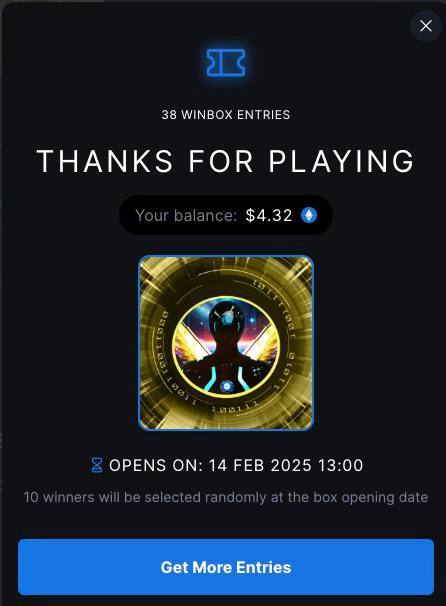Click the 10 winners selection note
This screenshot has height=606, width=446.
226,497
